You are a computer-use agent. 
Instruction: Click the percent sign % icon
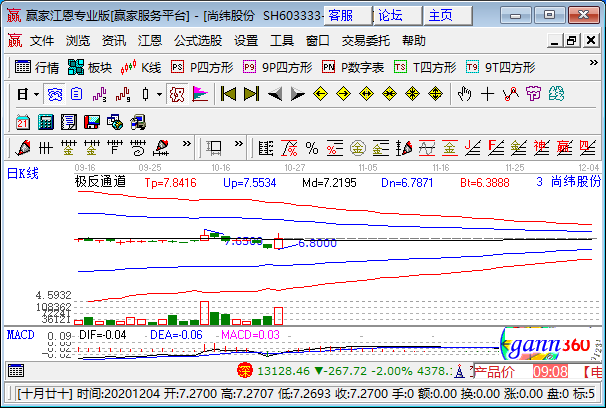(312, 148)
